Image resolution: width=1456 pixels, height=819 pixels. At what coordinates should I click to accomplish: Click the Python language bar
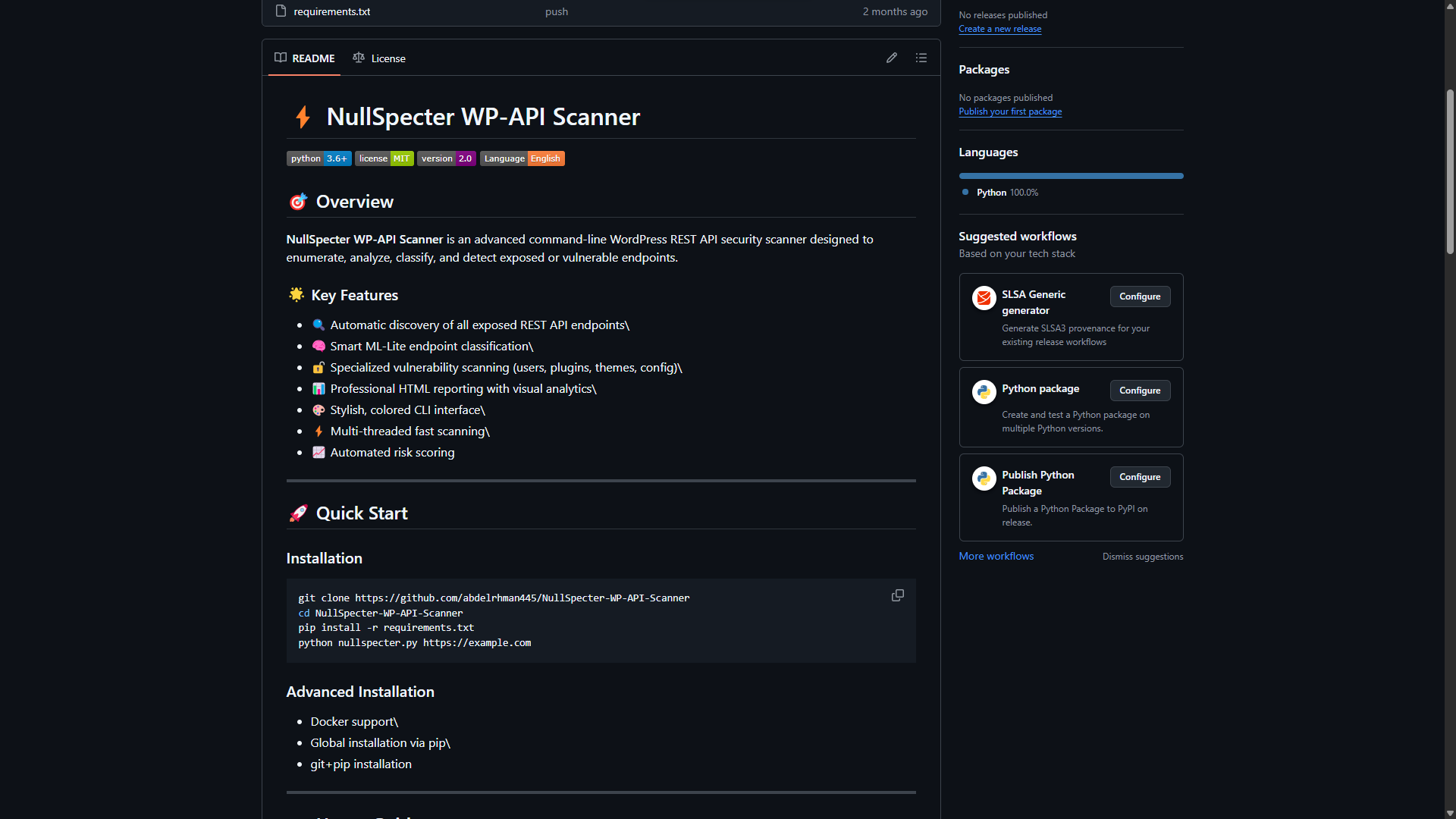[x=1070, y=176]
